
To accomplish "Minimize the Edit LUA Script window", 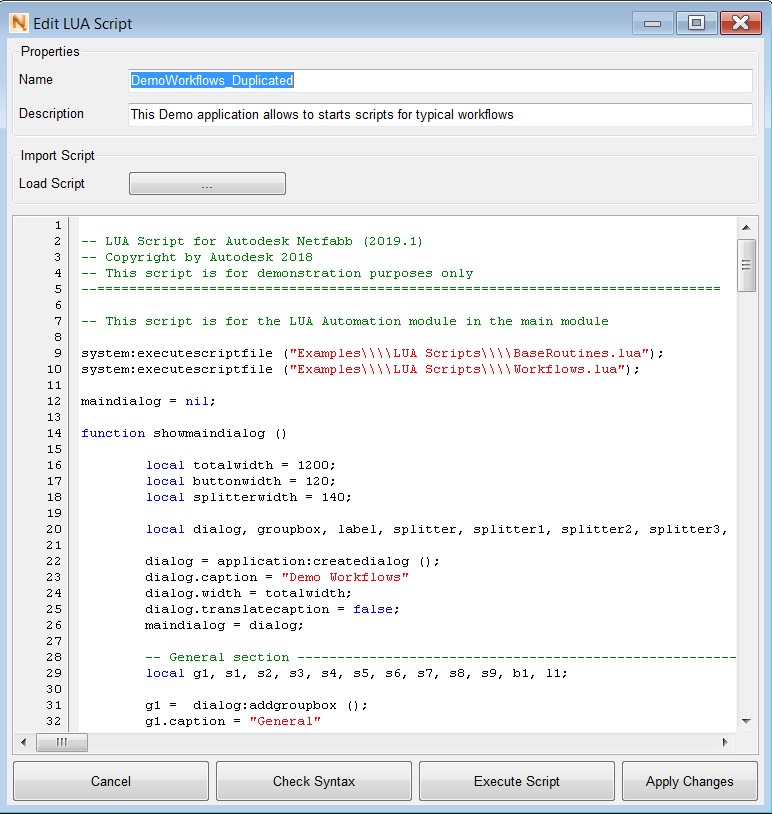I will coord(652,23).
